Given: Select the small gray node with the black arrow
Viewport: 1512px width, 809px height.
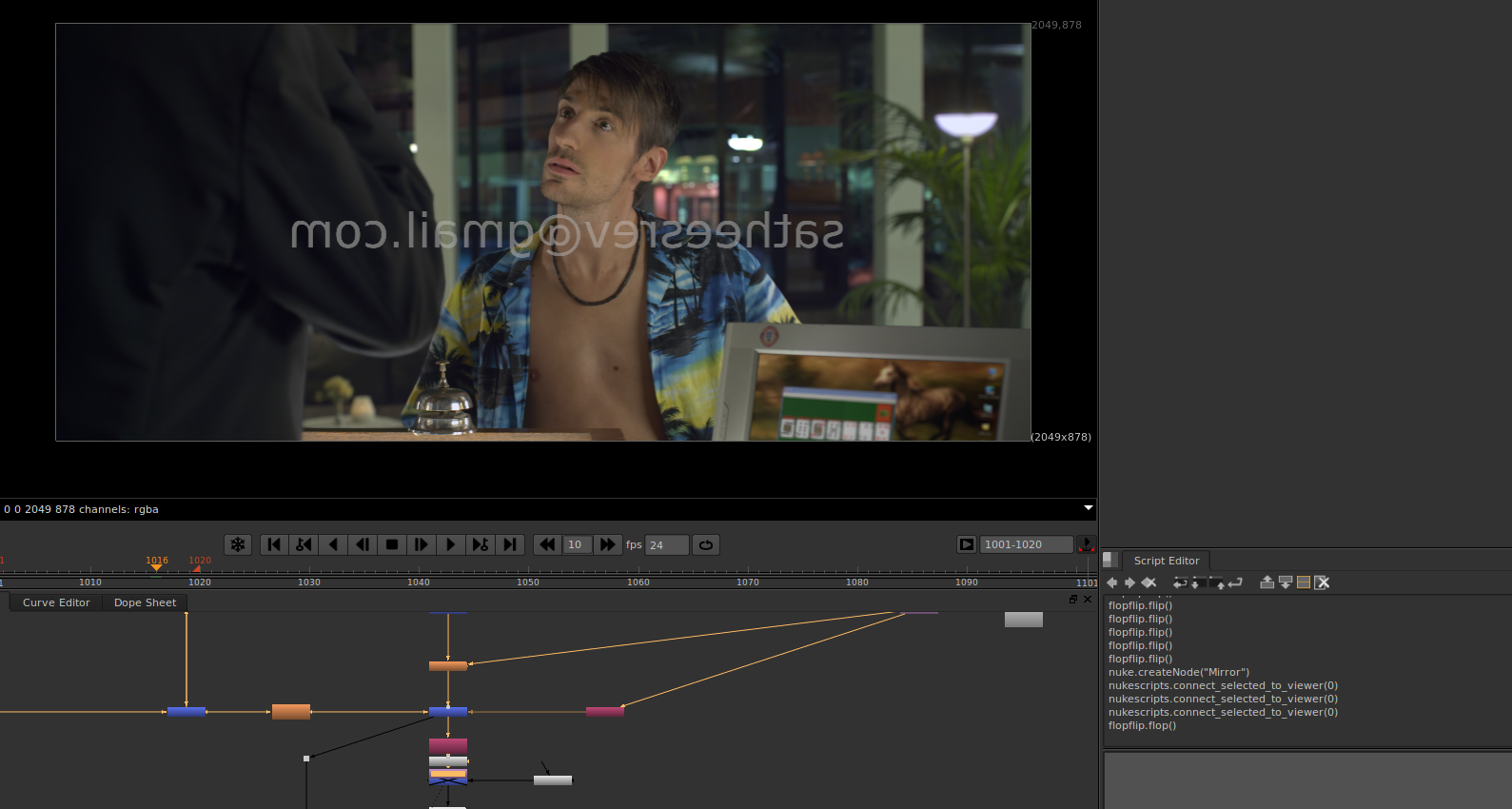Looking at the screenshot, I should point(553,780).
